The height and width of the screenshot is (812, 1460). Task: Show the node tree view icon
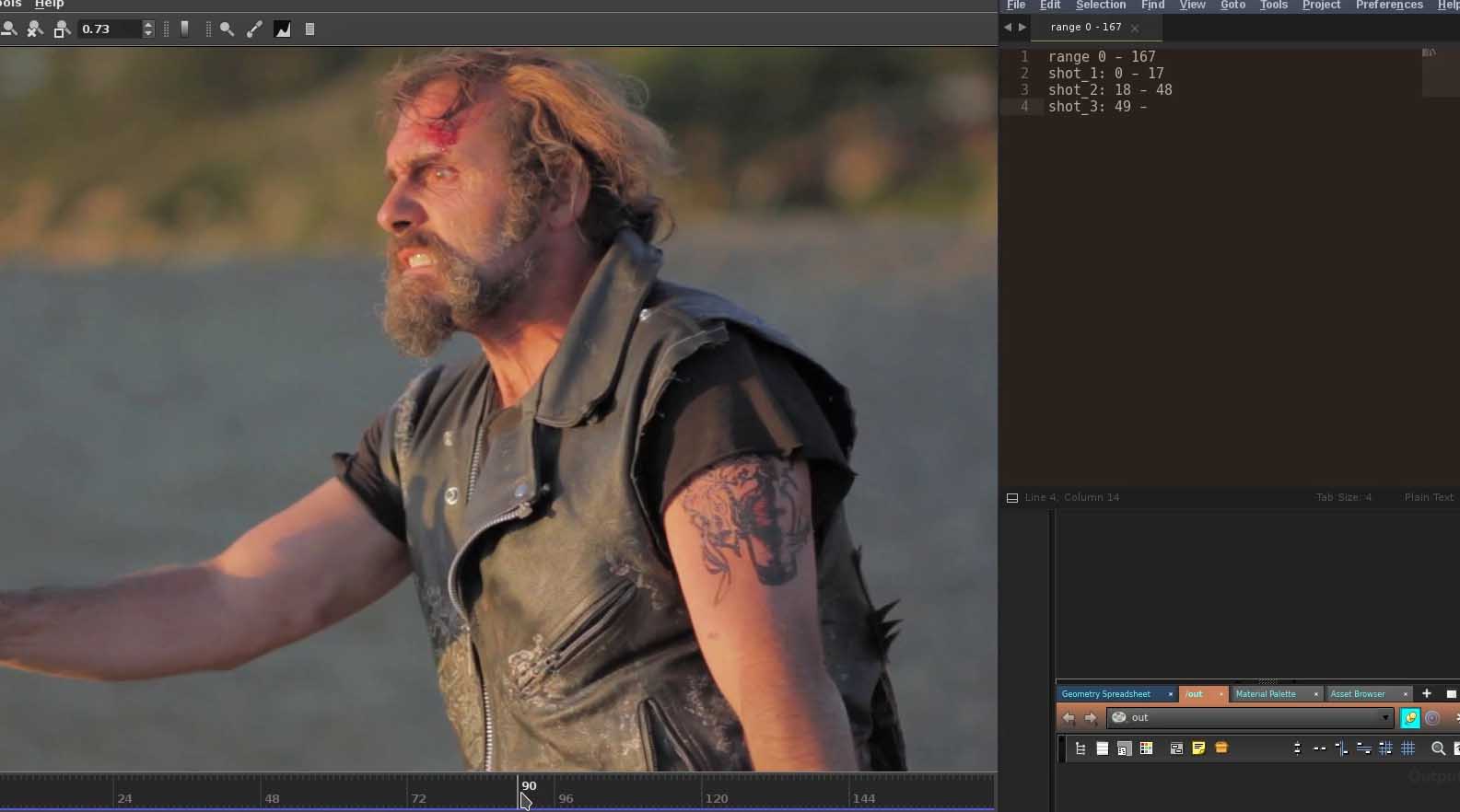1080,748
